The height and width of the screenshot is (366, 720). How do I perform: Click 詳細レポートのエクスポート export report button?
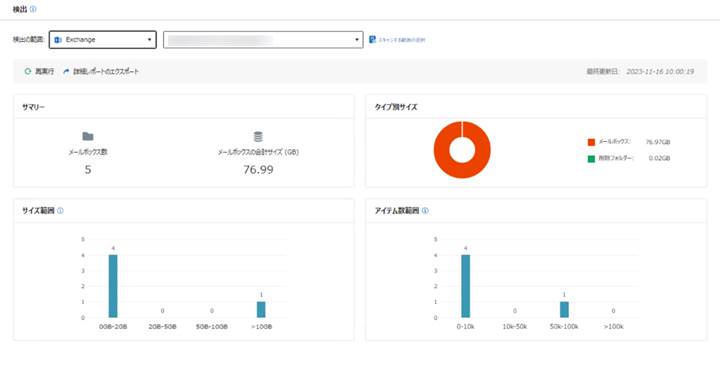(x=106, y=72)
